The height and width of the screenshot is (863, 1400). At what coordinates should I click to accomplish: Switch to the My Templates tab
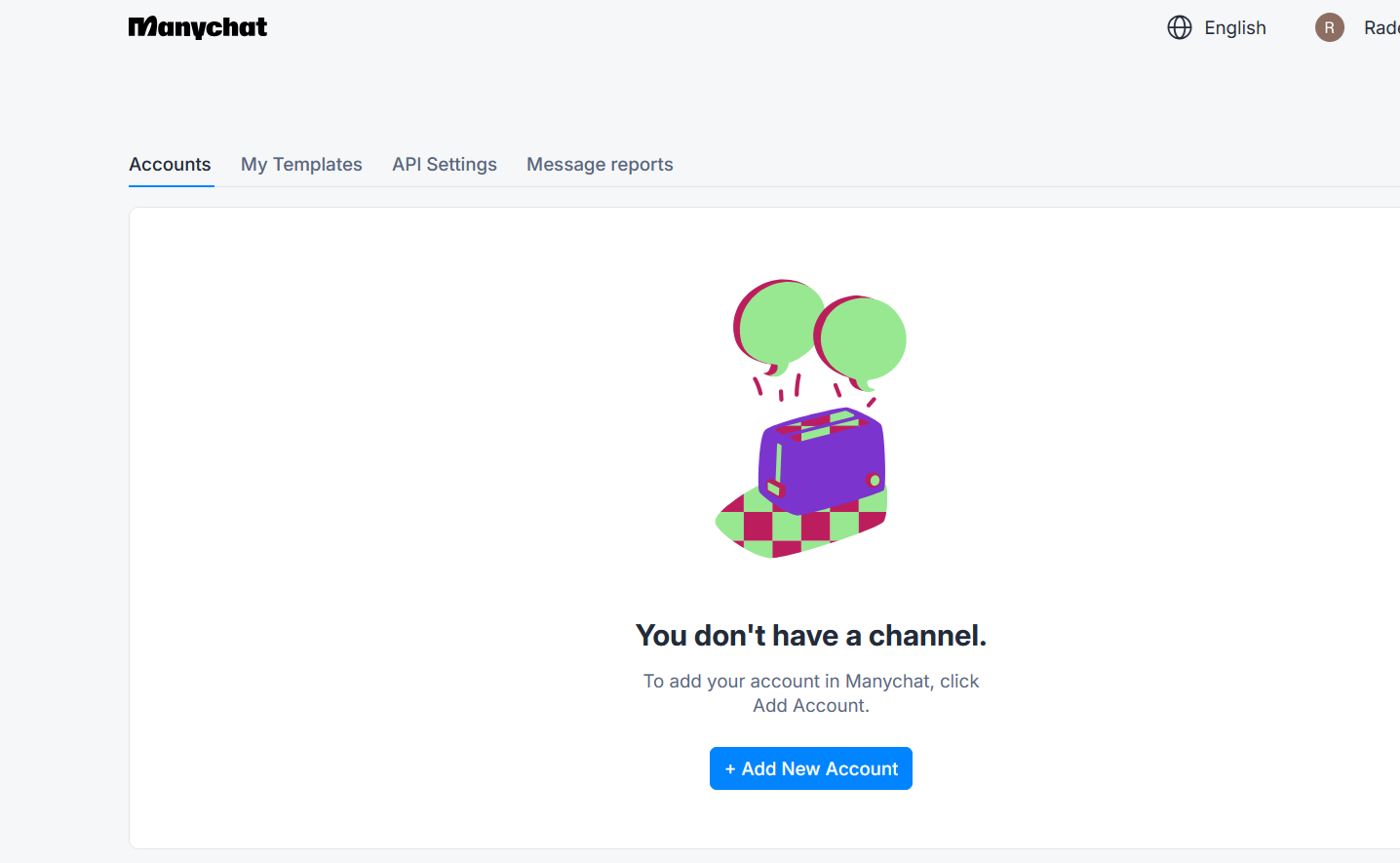[x=301, y=165]
